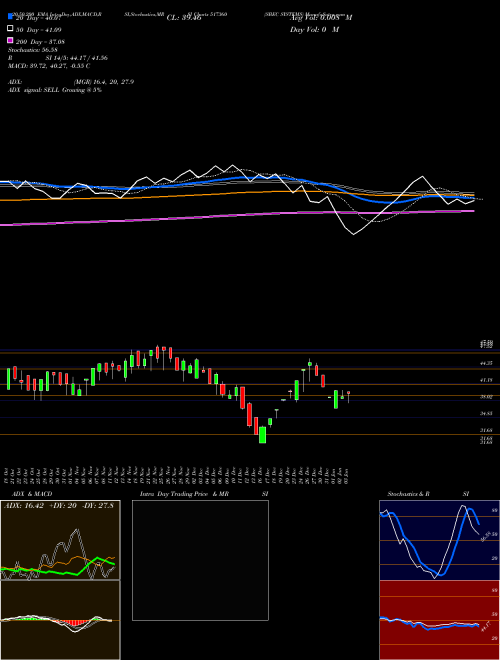Select the '50 Day = 41.09' legend text
Viewport: 500px width, 660px height.
pyautogui.click(x=39, y=29)
